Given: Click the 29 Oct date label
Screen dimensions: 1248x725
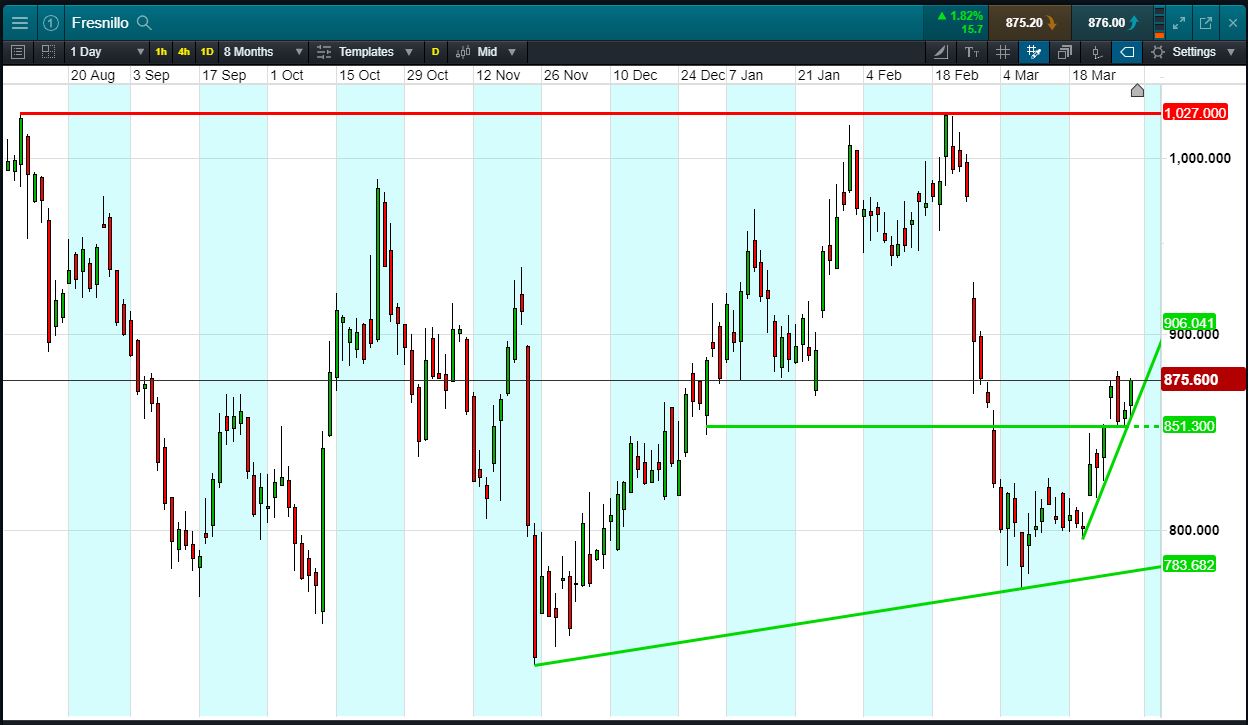Looking at the screenshot, I should point(428,75).
